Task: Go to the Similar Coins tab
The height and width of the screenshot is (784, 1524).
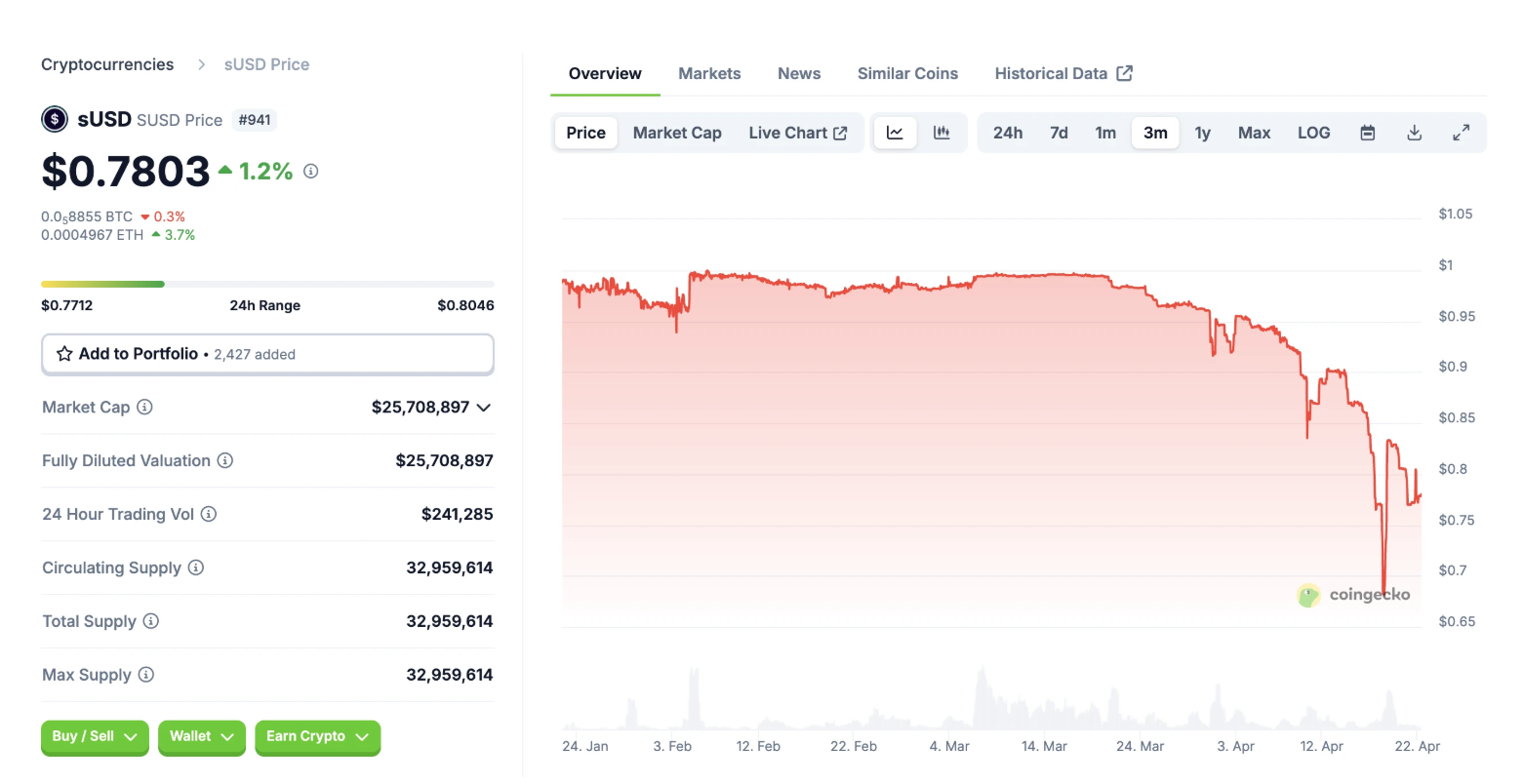Action: (907, 73)
